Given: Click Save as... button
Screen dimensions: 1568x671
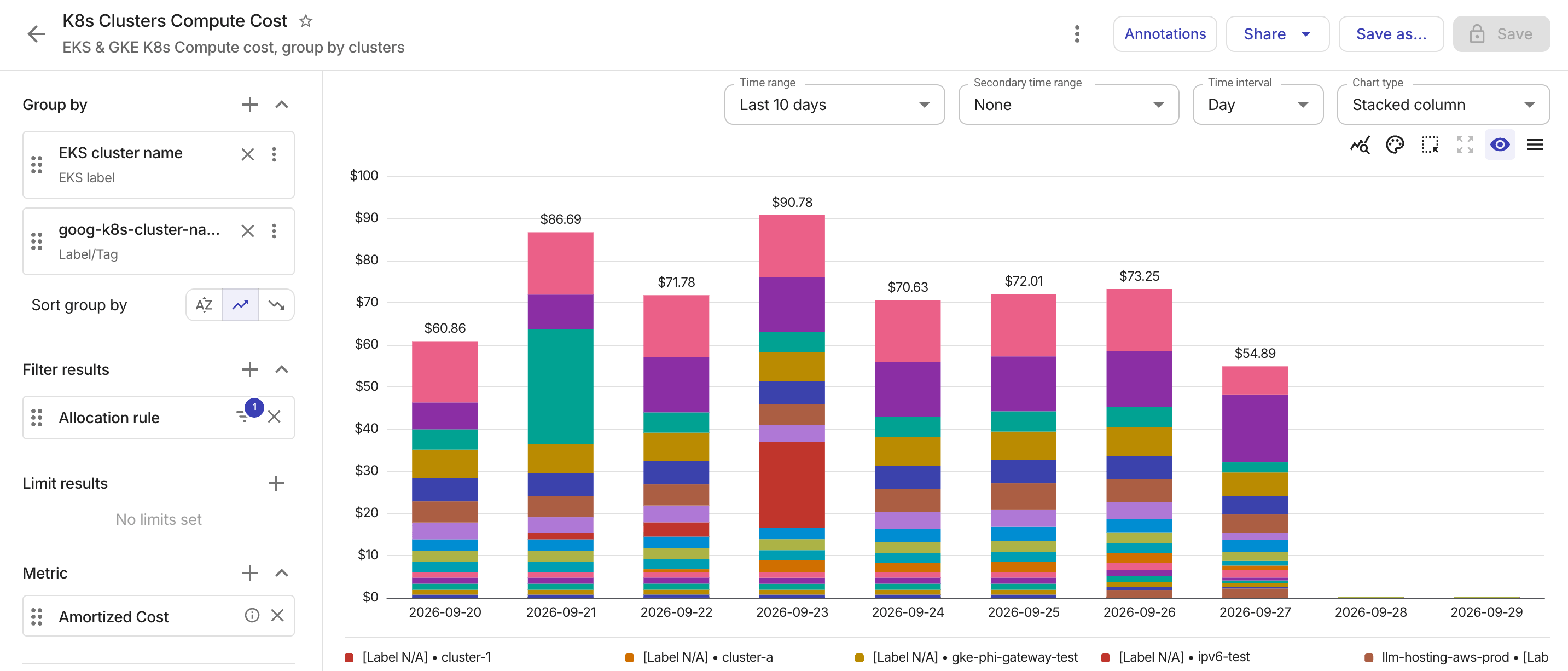Looking at the screenshot, I should pos(1390,34).
